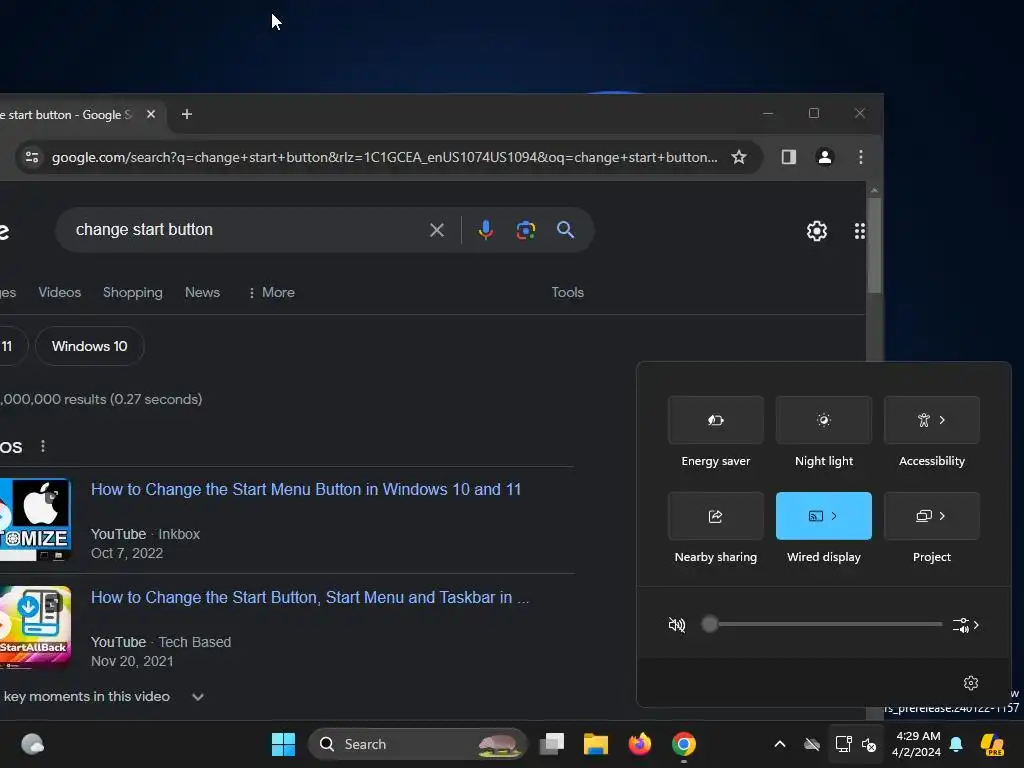The width and height of the screenshot is (1024, 768).
Task: Bookmark this page with the star icon
Action: click(739, 157)
